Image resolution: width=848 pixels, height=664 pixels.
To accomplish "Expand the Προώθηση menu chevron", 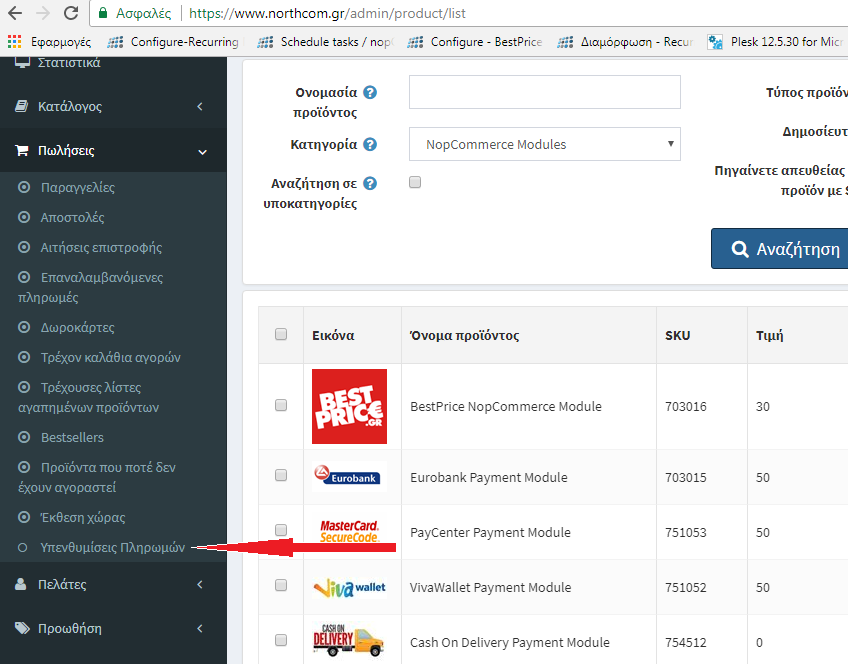I will coord(200,628).
